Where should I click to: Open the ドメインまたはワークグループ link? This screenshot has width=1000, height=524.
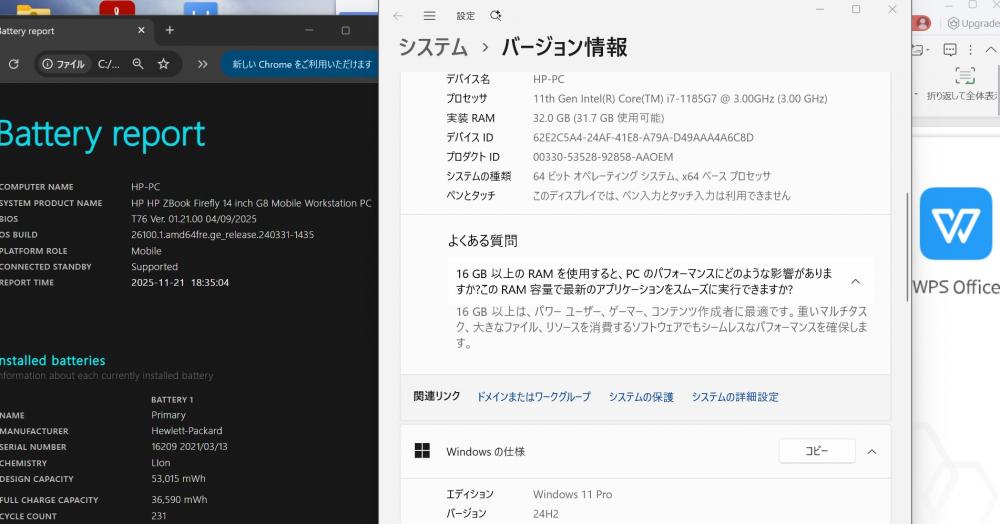pos(534,397)
